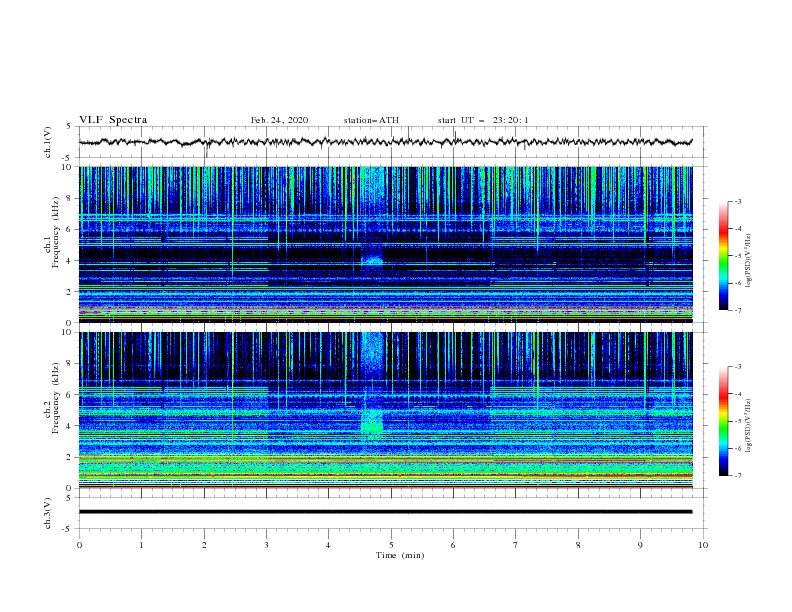The width and height of the screenshot is (792, 612).
Task: Click the "Time (min)" axis label
Action: pyautogui.click(x=400, y=555)
